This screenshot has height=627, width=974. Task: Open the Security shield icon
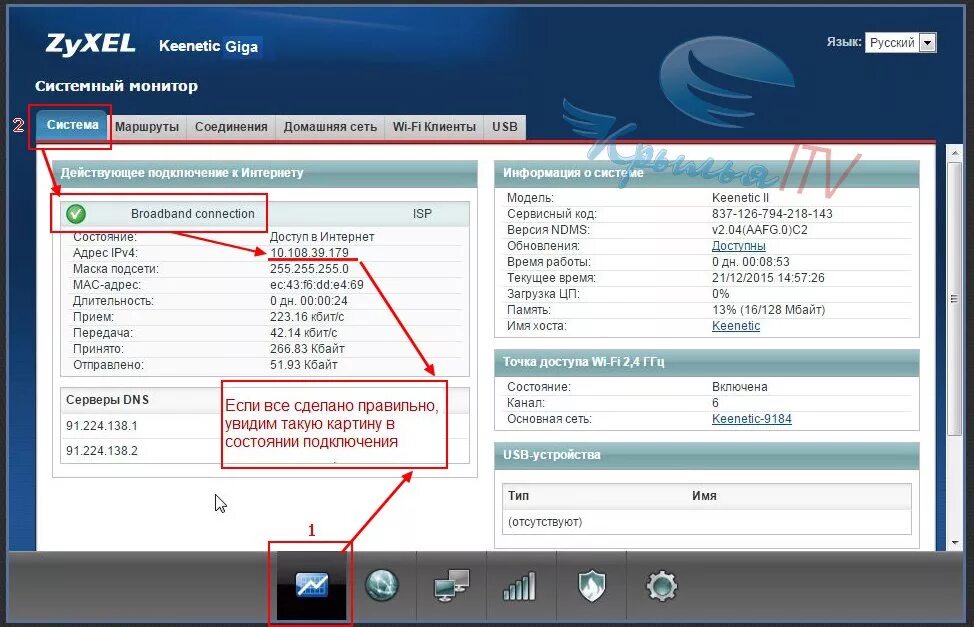(591, 586)
